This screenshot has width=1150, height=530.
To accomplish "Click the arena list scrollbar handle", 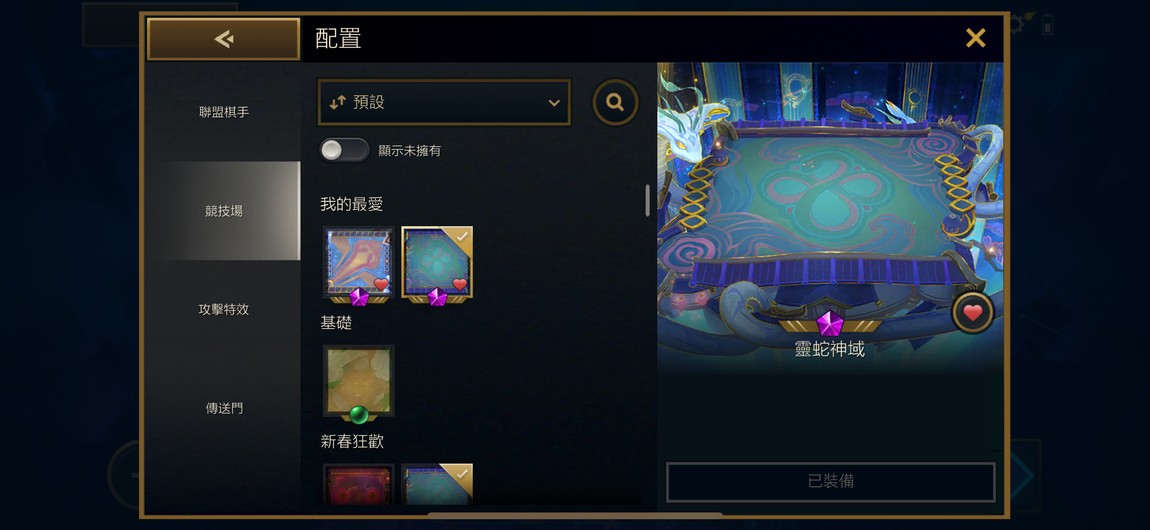I will 647,200.
